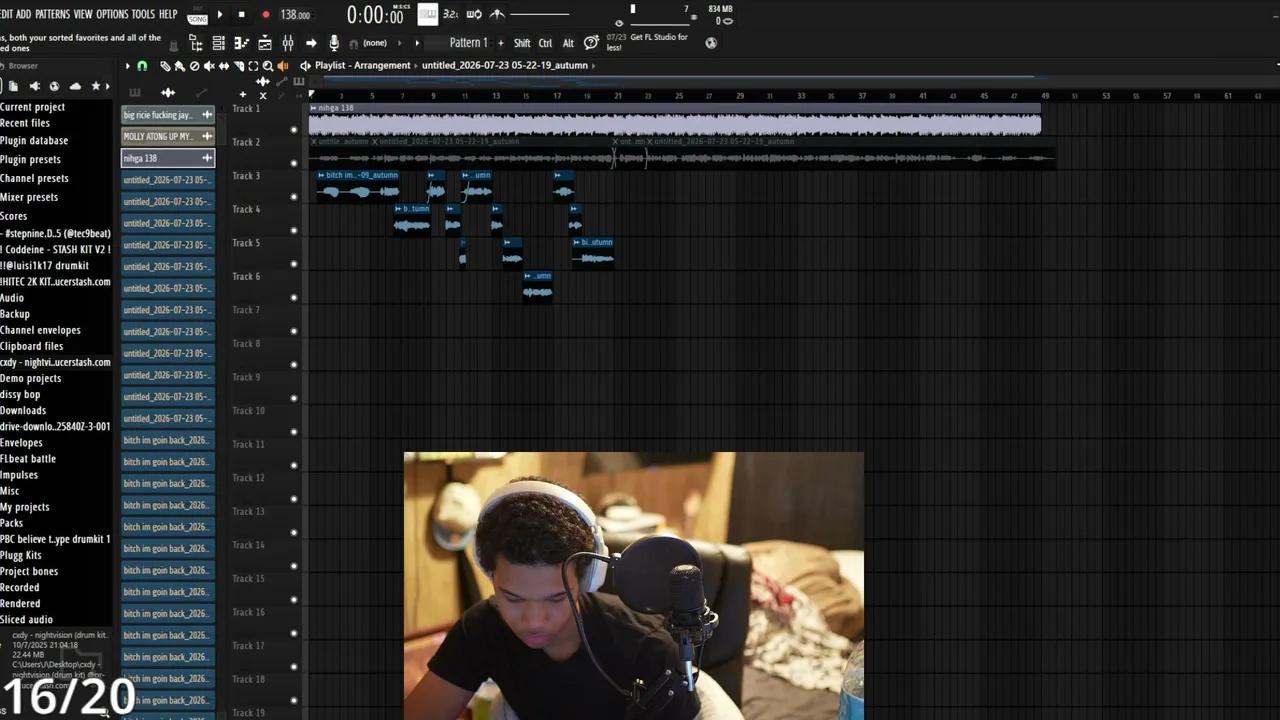
Task: Mute Track 4 with its dot
Action: click(x=294, y=231)
